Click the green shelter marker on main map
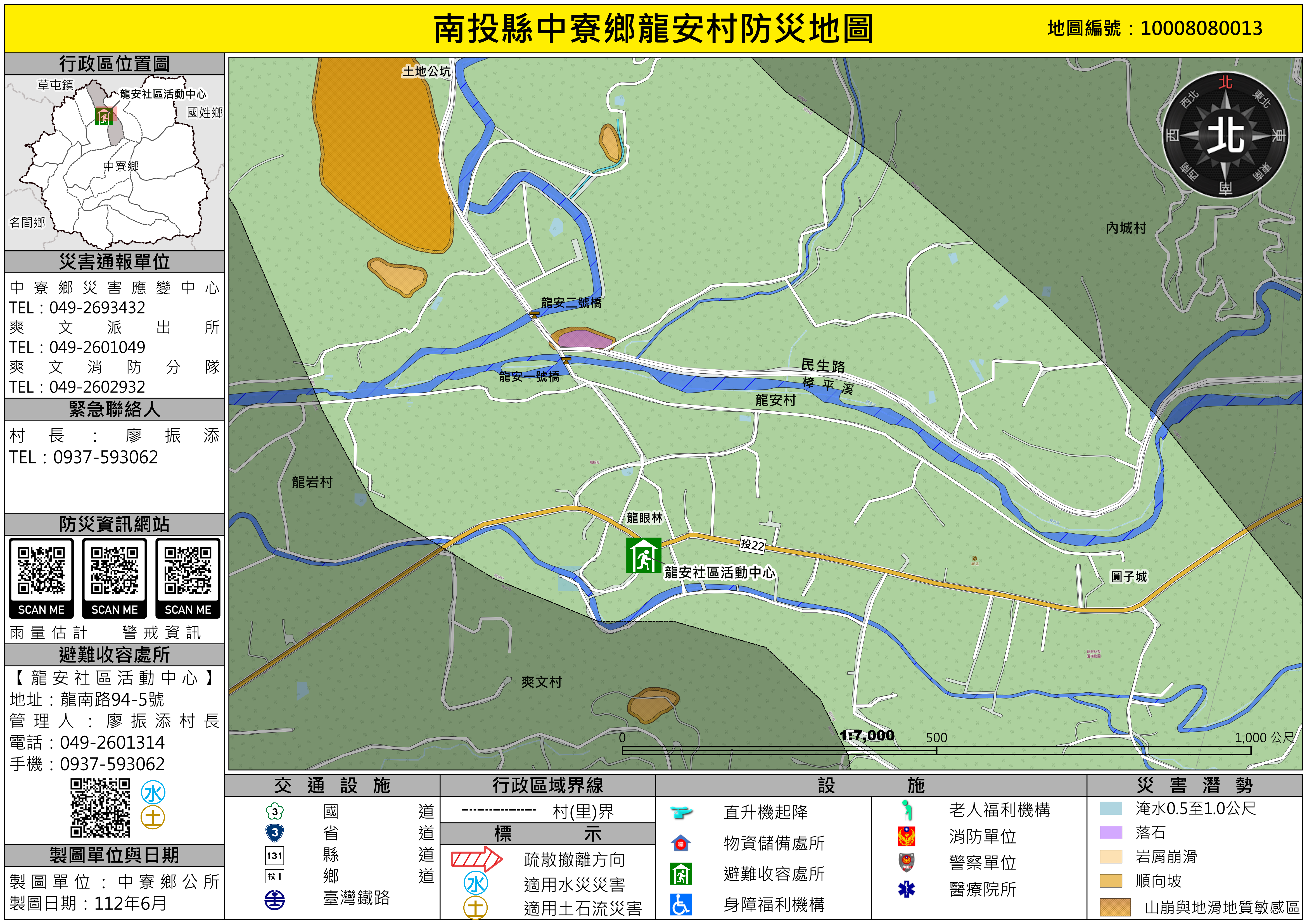 click(x=643, y=555)
